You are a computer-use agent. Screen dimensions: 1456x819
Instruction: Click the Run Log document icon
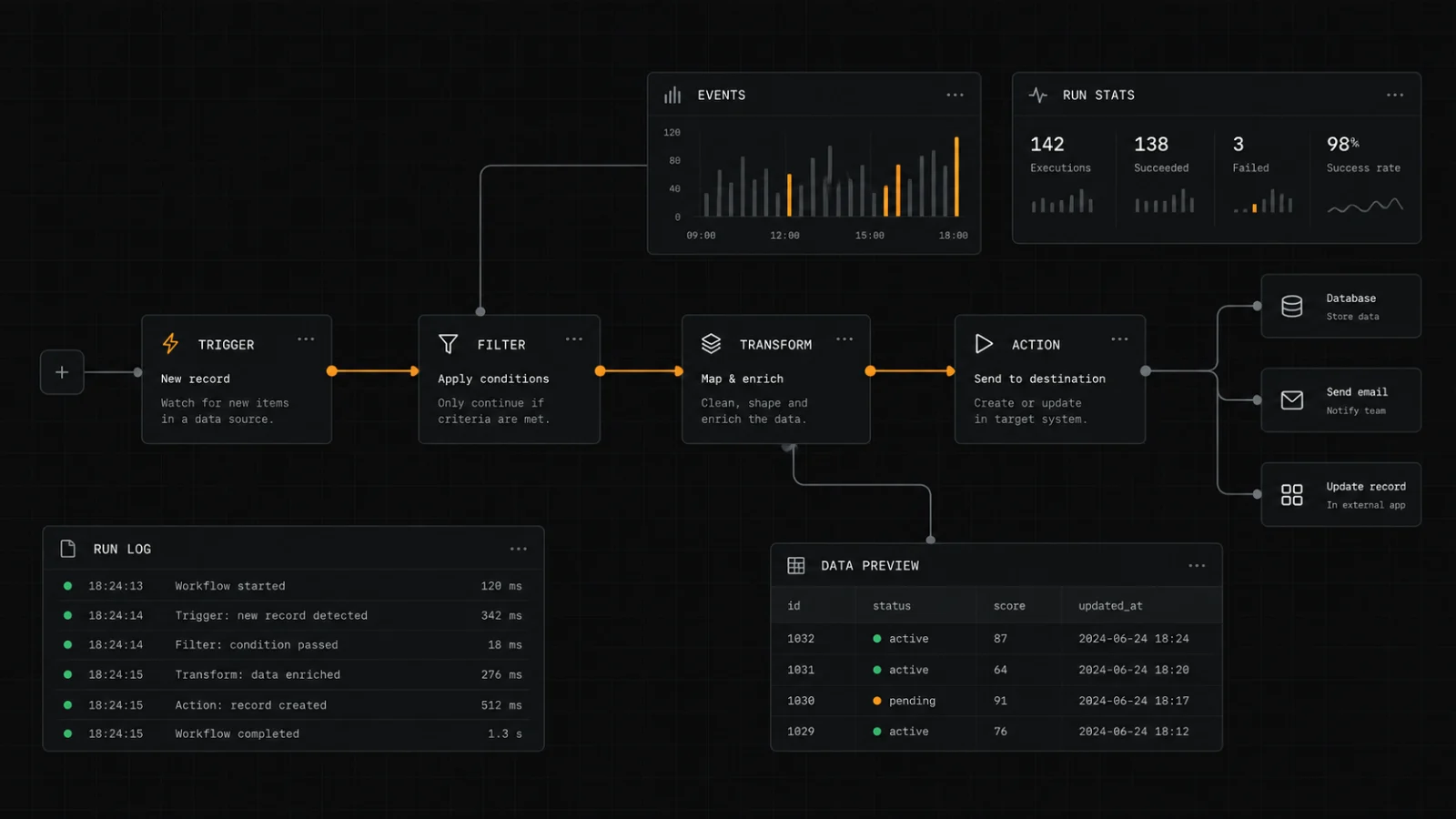[68, 549]
